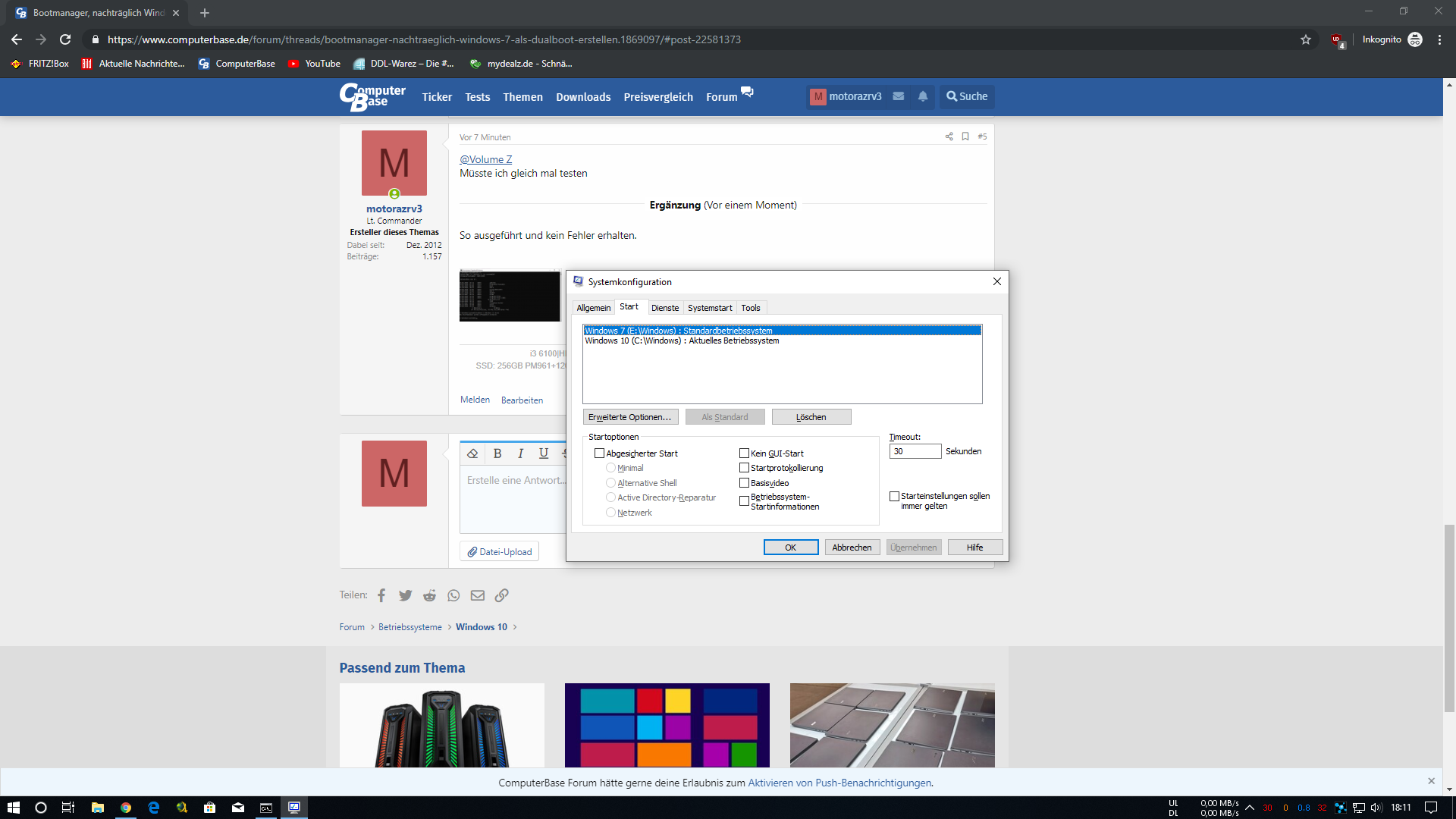Enable Abgesicherter Start checkbox
This screenshot has width=1456, height=819.
coord(599,453)
